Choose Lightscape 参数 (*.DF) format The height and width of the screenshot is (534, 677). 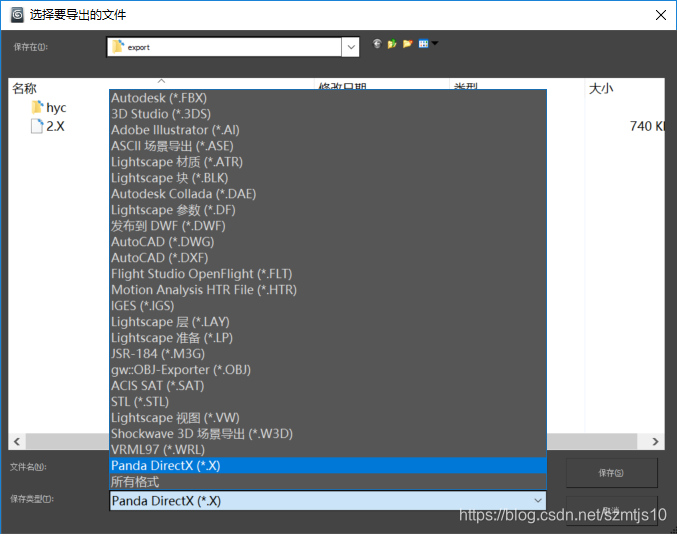click(328, 210)
